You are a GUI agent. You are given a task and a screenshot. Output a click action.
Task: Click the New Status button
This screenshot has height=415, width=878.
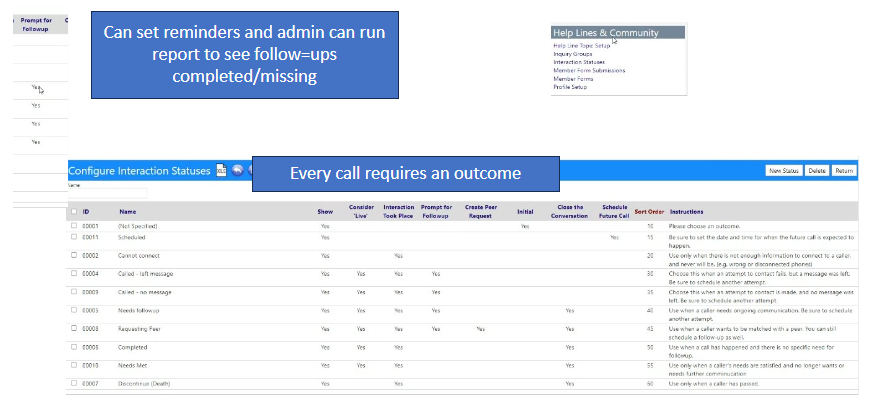point(783,171)
